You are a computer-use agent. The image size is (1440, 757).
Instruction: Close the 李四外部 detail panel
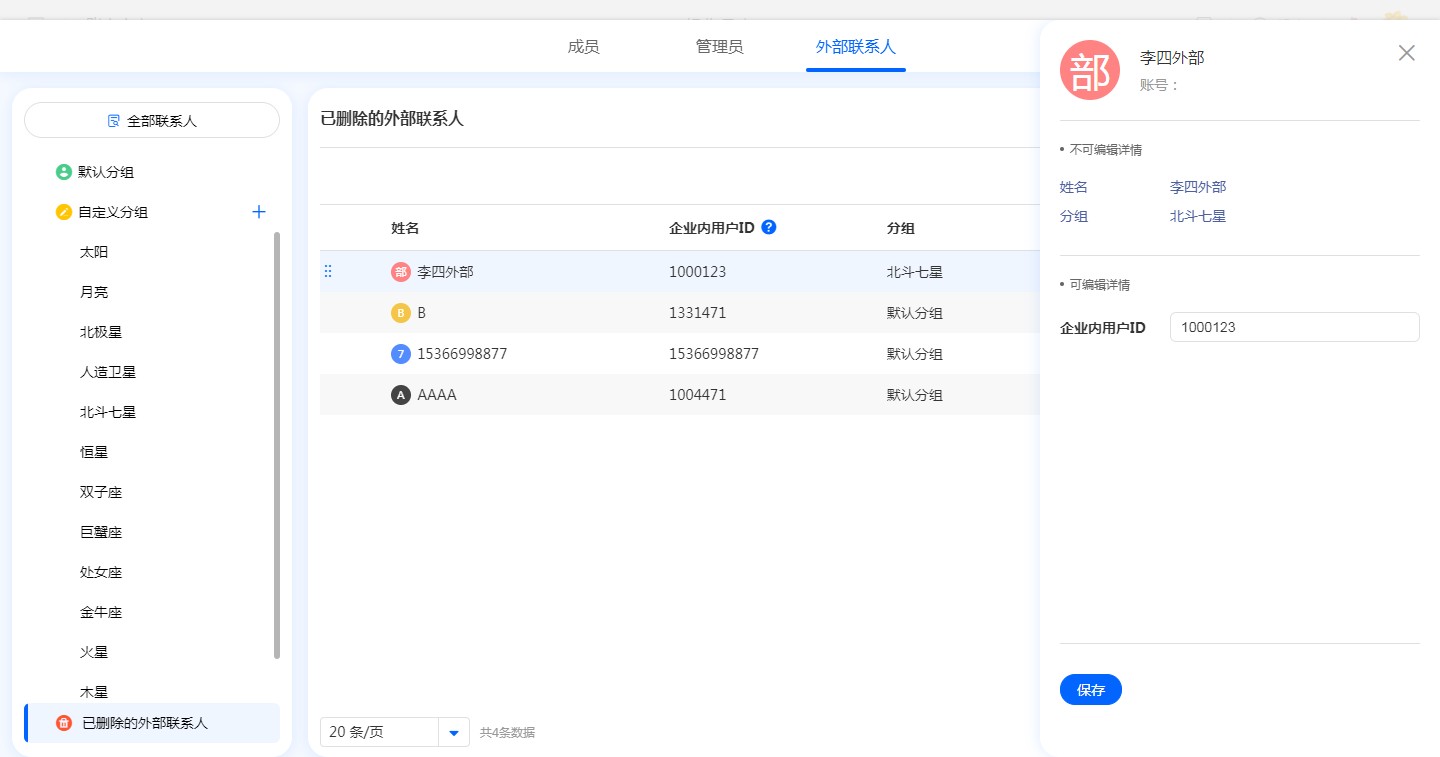(1406, 53)
